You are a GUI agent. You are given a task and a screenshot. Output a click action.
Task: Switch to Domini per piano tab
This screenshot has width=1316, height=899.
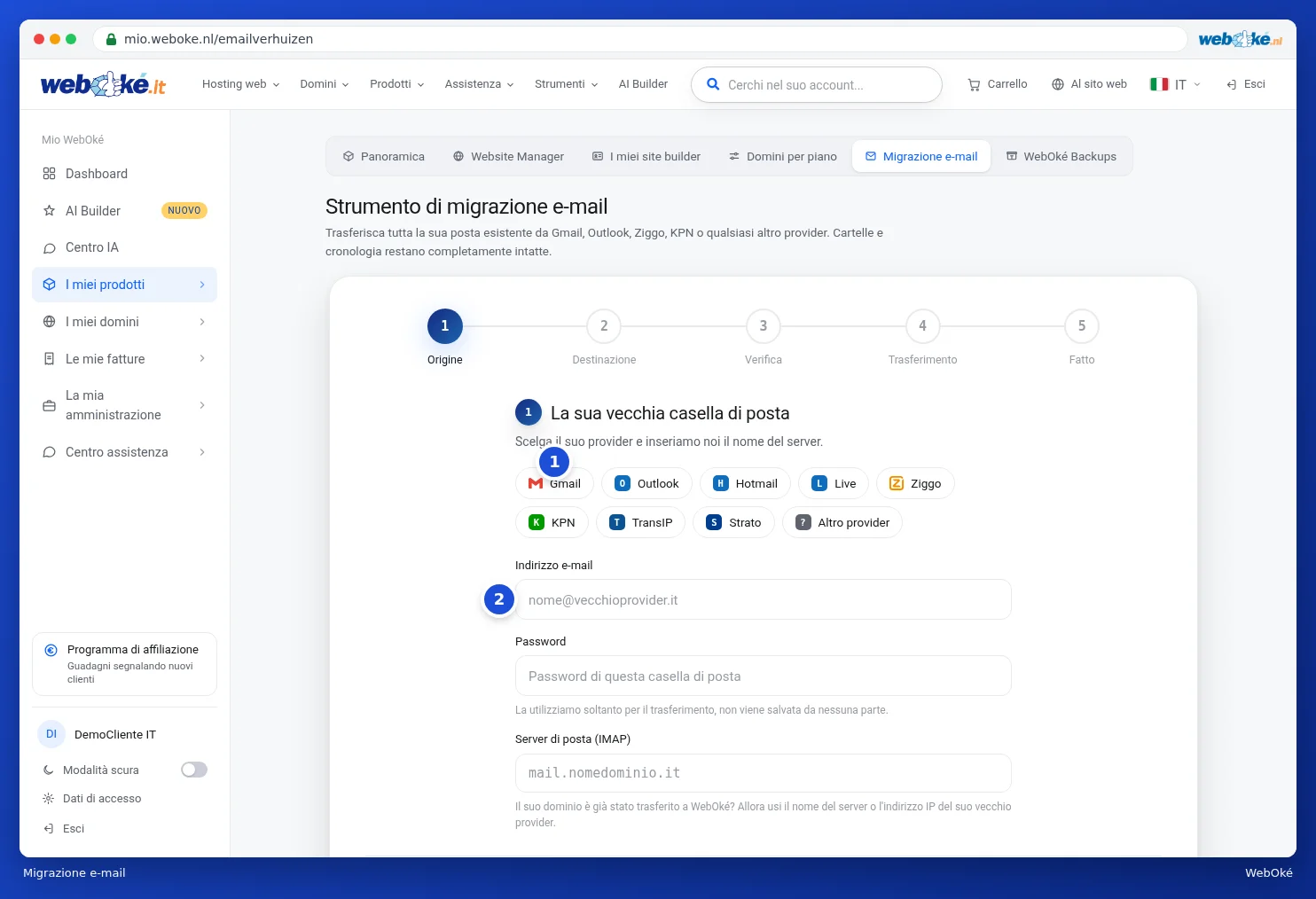tap(783, 156)
